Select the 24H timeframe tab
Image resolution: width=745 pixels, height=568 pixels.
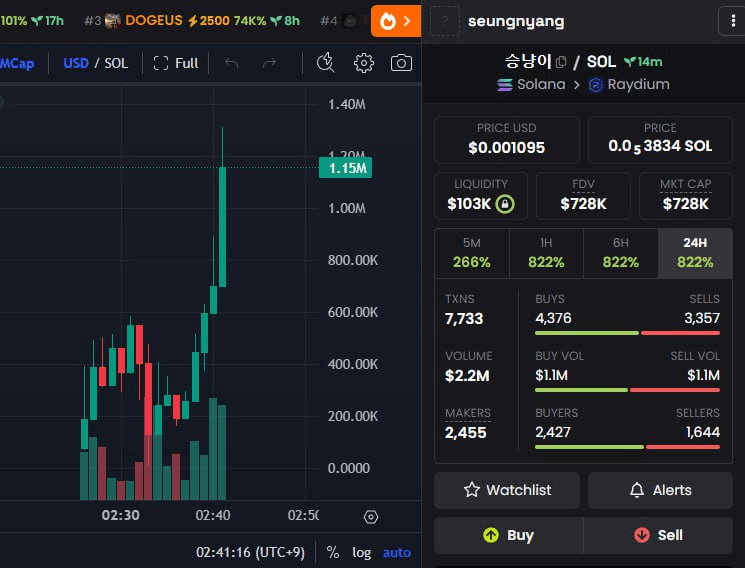click(x=695, y=253)
